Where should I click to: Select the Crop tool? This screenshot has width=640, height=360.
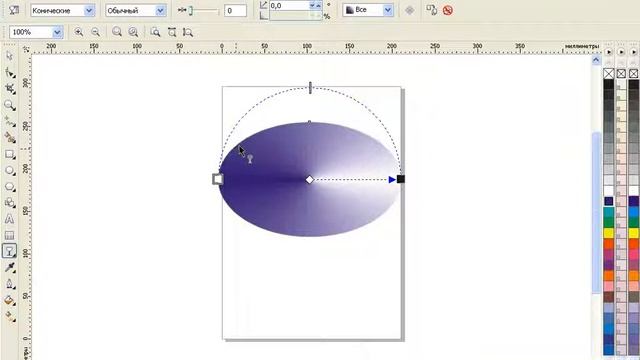(x=9, y=89)
